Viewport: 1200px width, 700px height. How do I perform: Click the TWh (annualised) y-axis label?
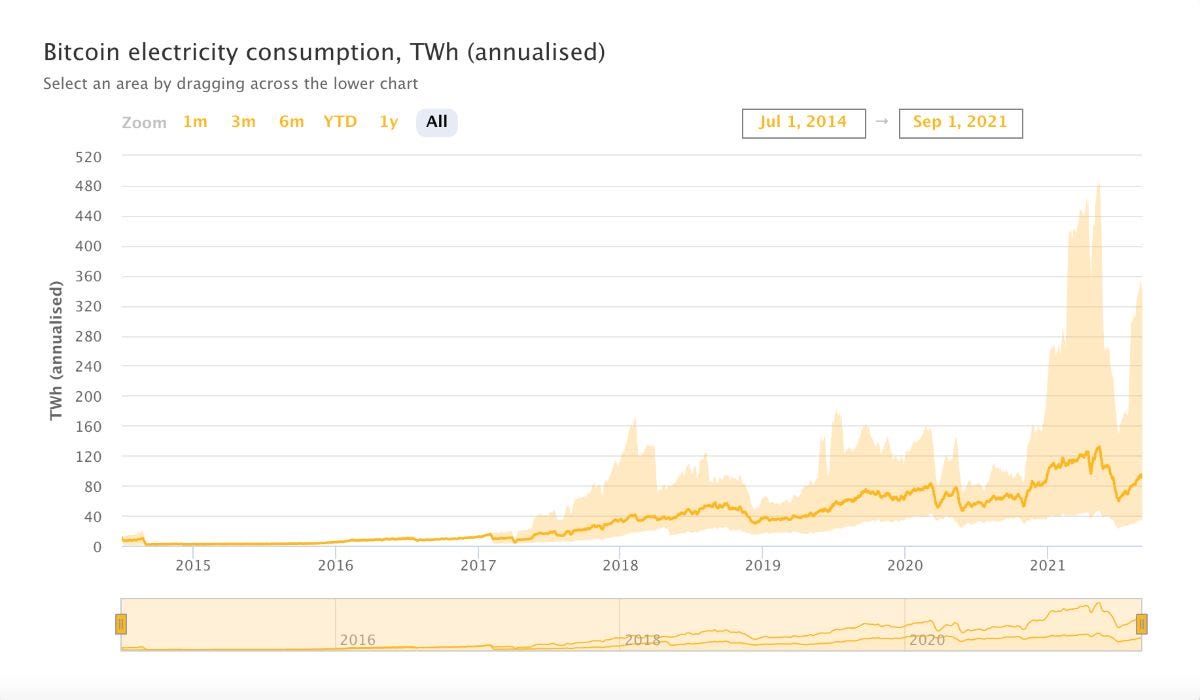point(57,352)
